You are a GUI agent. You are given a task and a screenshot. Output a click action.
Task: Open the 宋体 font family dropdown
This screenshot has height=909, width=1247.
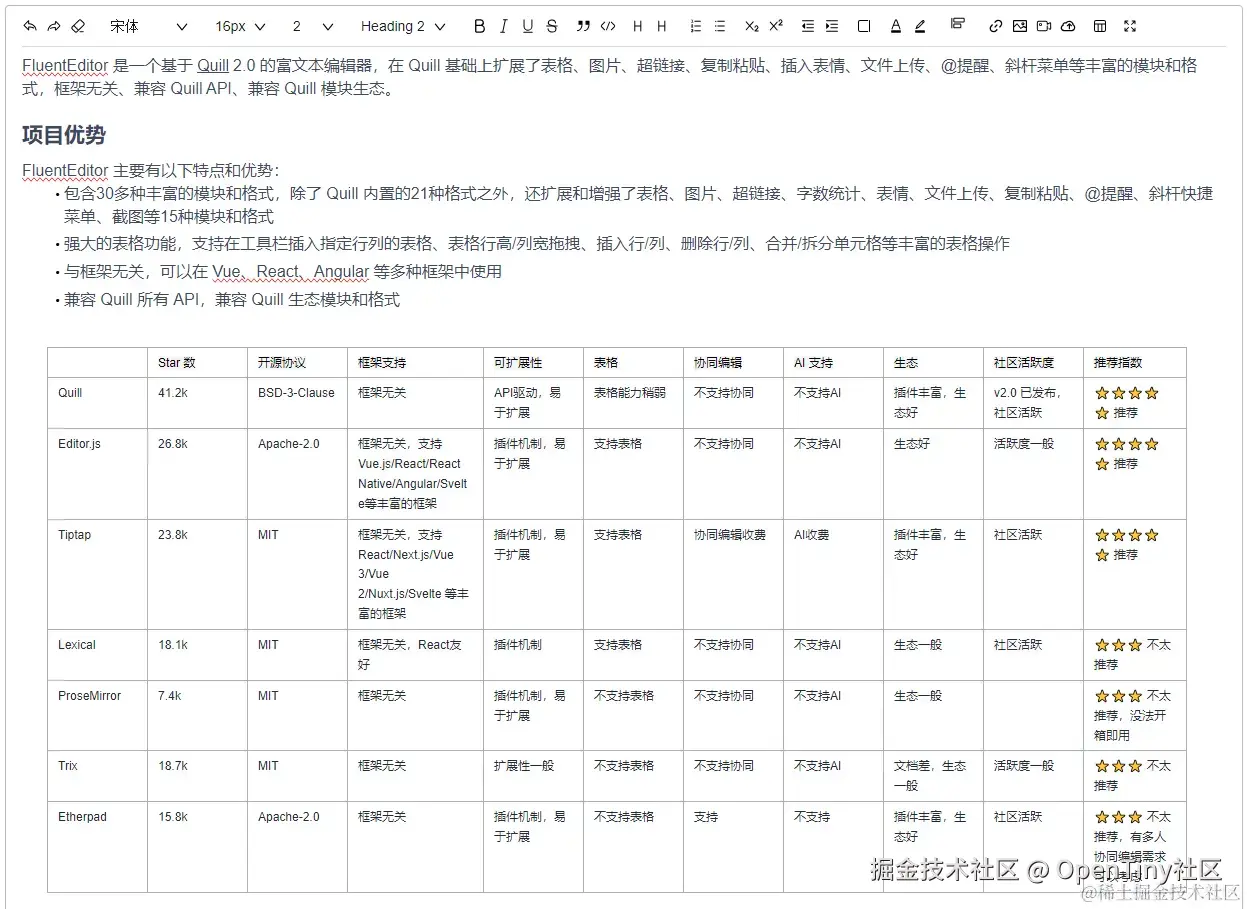pos(148,26)
